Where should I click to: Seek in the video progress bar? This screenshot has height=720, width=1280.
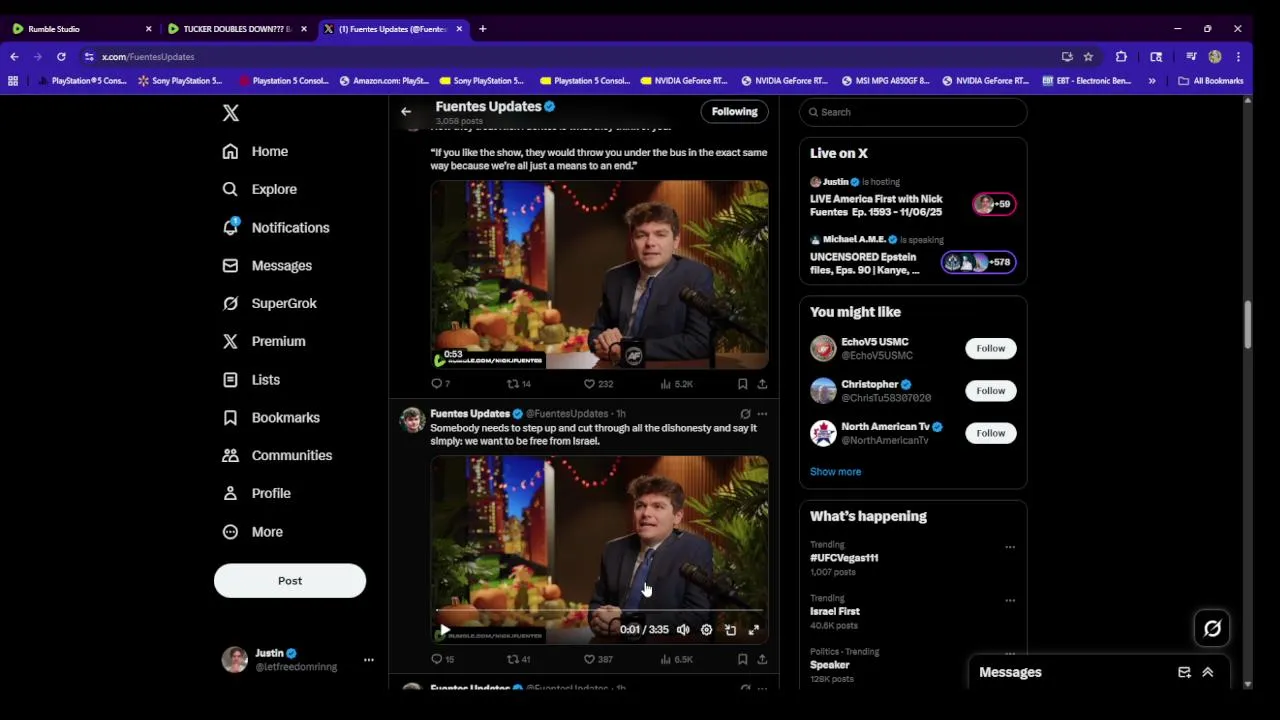click(599, 610)
